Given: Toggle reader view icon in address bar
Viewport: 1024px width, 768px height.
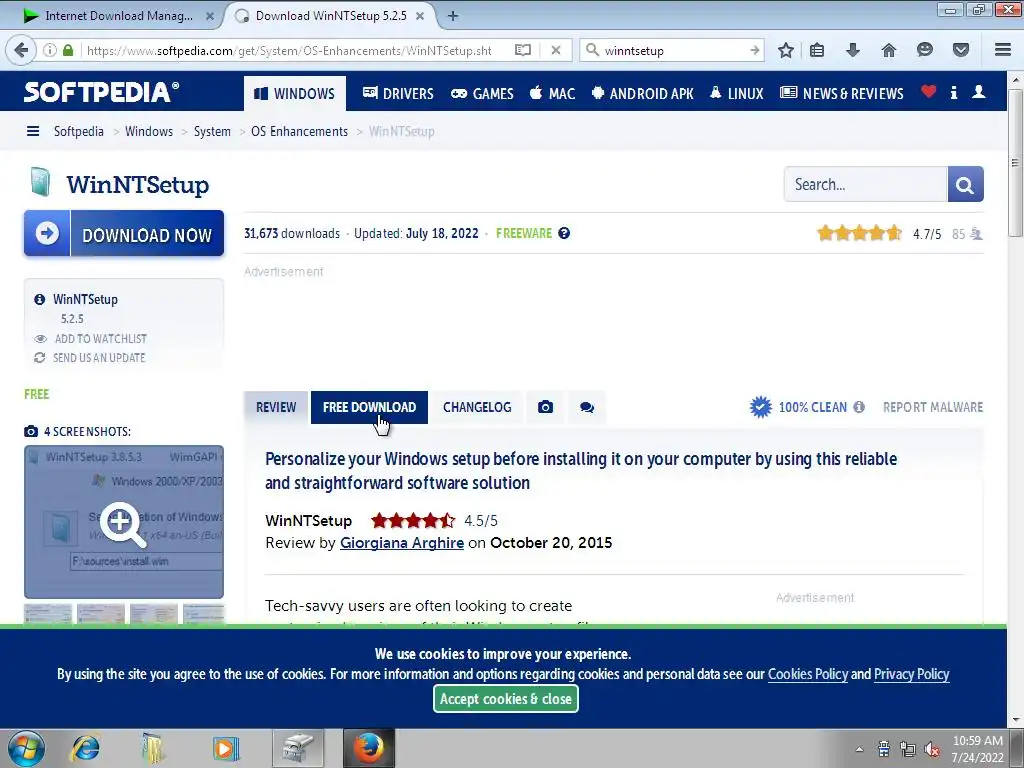Looking at the screenshot, I should click(522, 50).
